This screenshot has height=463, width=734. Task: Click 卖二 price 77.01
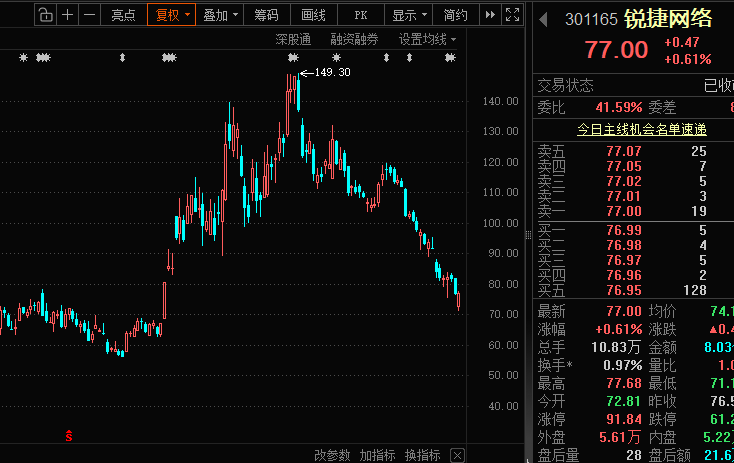click(x=624, y=196)
